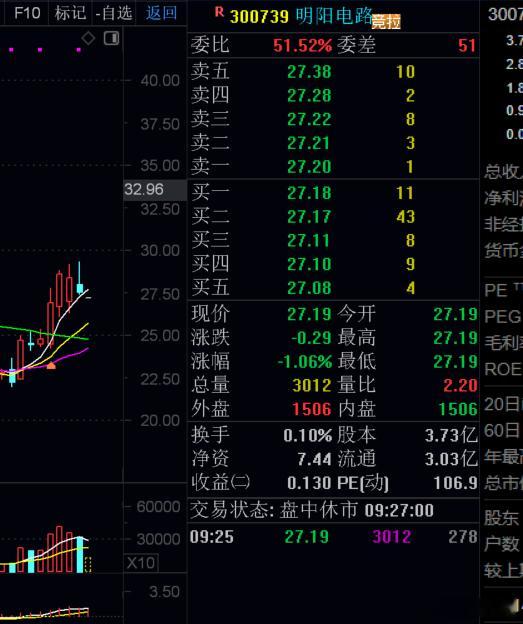Click 涨幅 value -1.06%
The width and height of the screenshot is (523, 624).
[305, 362]
